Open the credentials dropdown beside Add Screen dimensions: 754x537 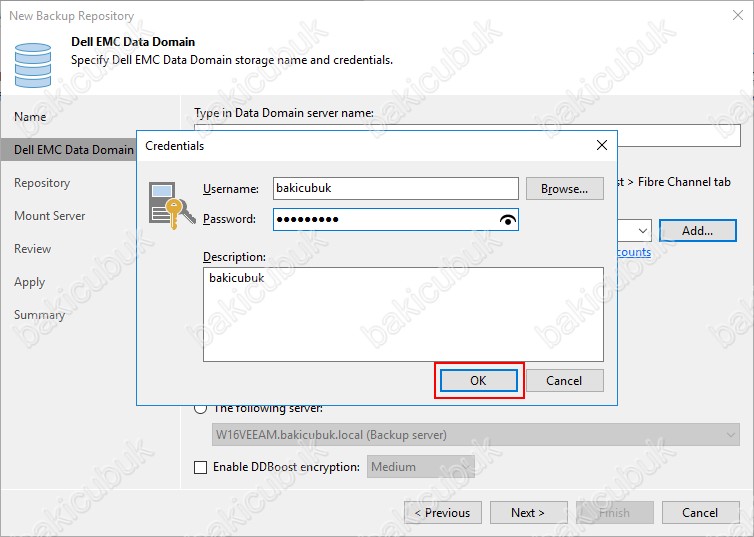click(x=642, y=231)
